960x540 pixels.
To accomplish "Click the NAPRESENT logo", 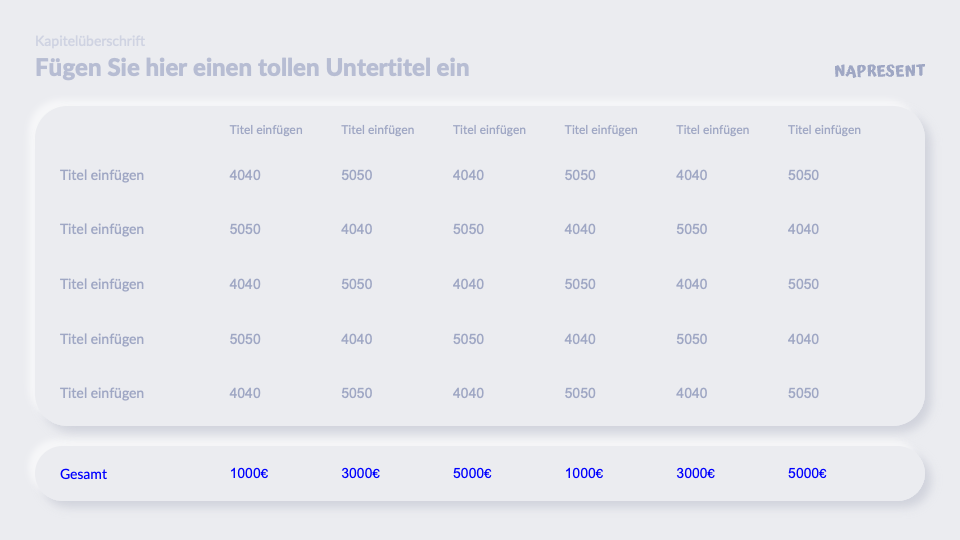I will 879,71.
